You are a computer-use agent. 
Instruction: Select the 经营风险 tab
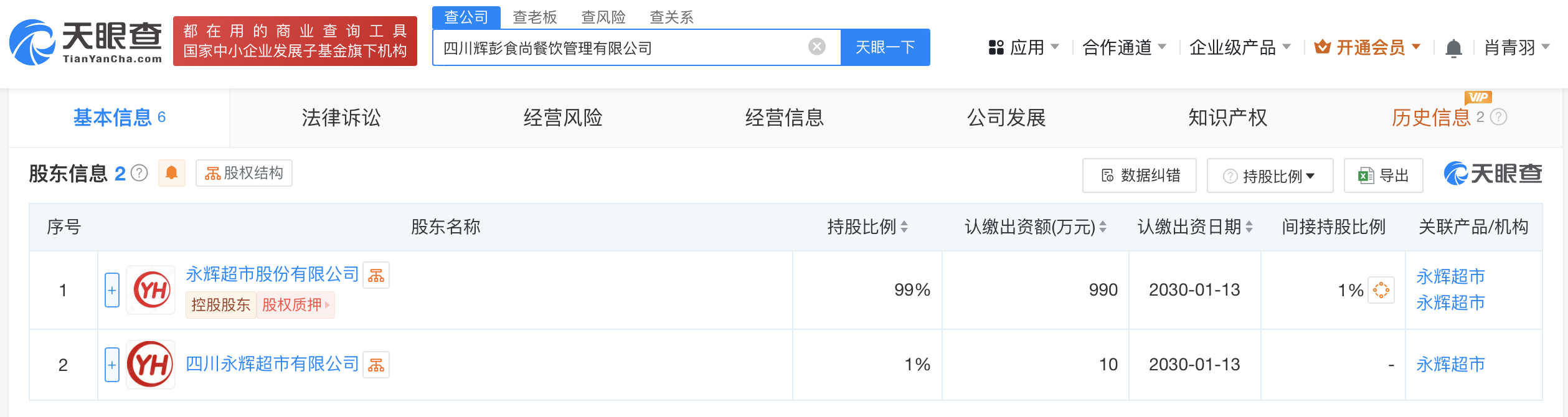click(563, 118)
